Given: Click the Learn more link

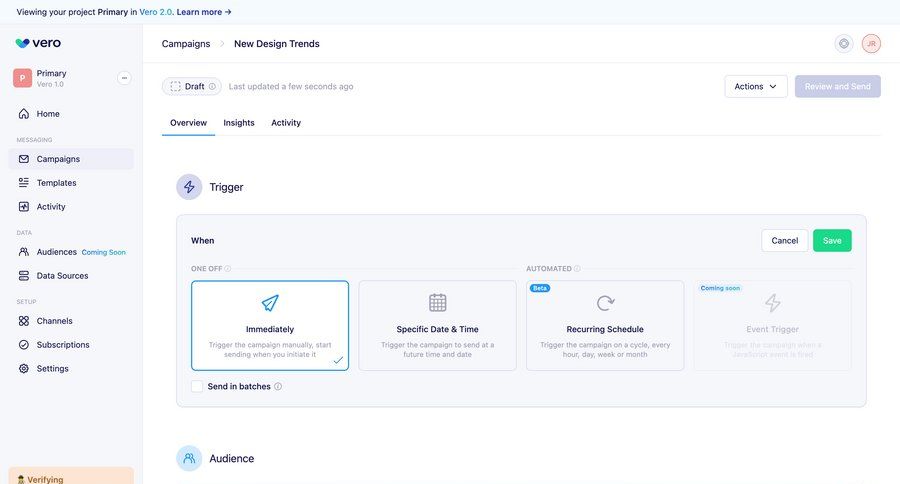Looking at the screenshot, I should point(204,11).
